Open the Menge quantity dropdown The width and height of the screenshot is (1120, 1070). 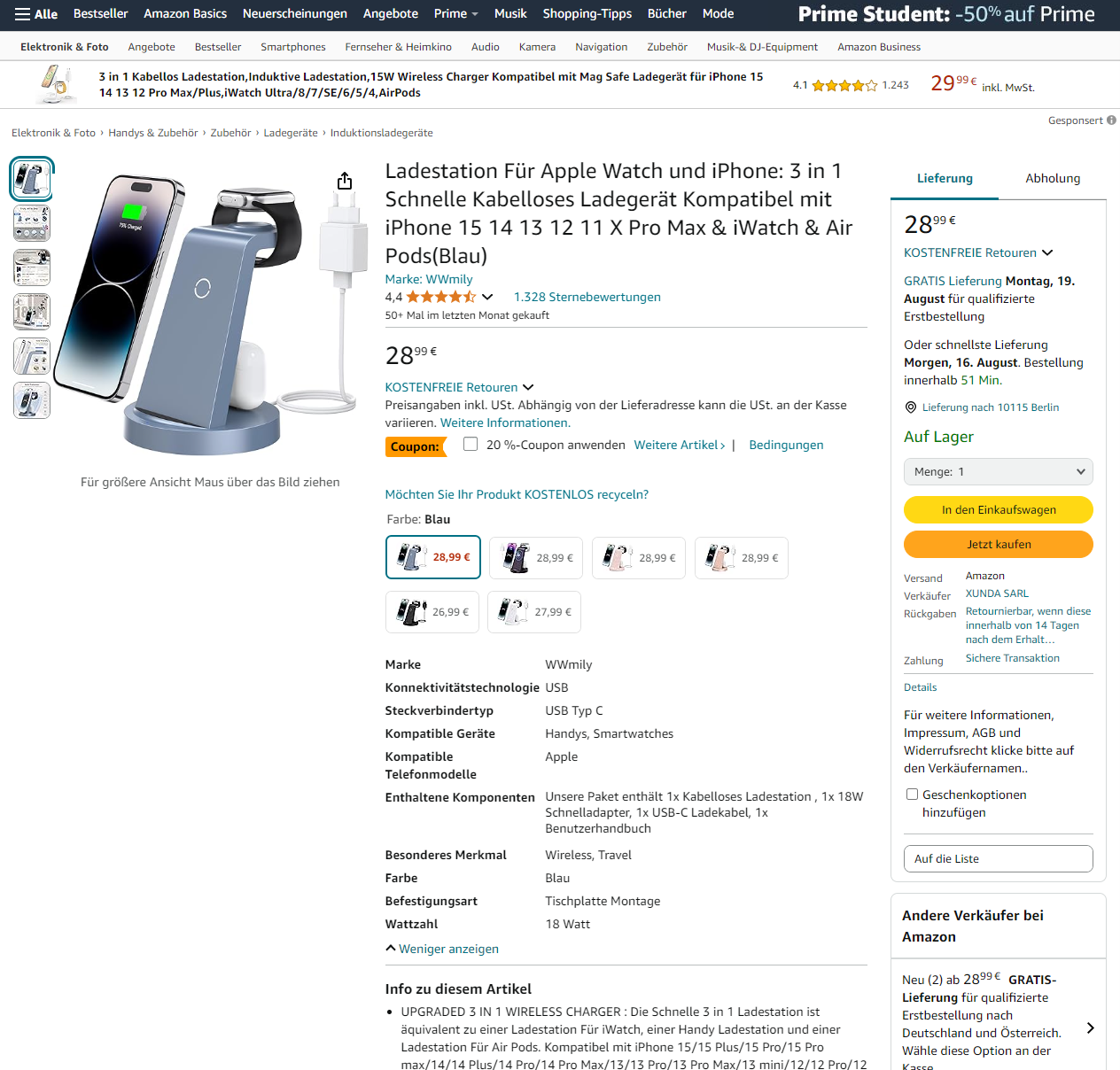(x=999, y=472)
